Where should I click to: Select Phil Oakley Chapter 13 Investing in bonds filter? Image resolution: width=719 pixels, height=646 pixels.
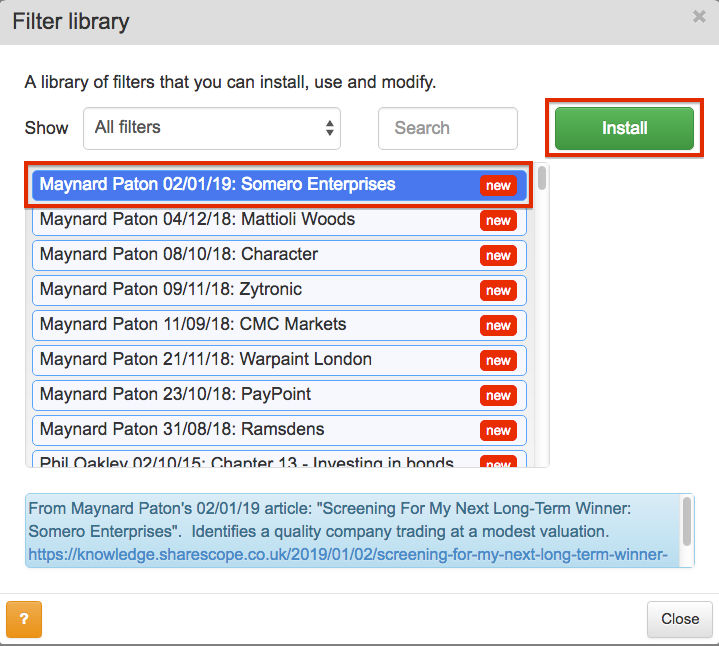pyautogui.click(x=279, y=459)
